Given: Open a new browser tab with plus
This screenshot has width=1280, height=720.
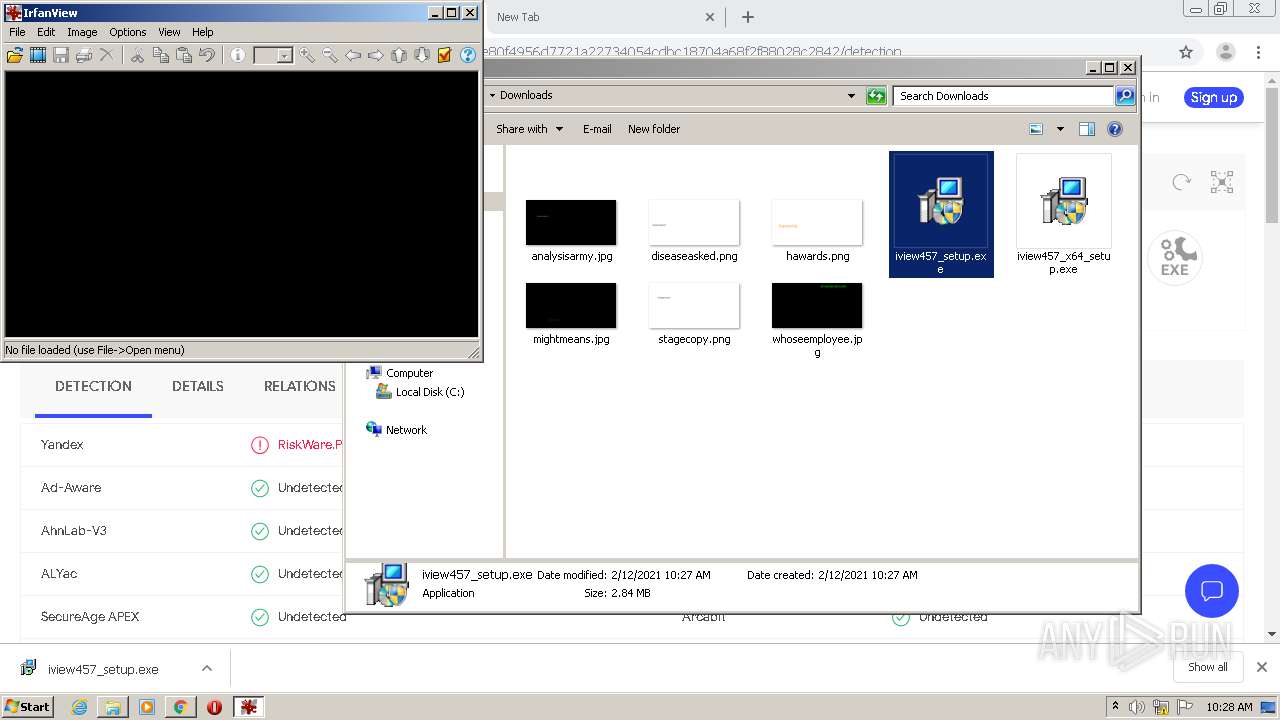Looking at the screenshot, I should (x=748, y=17).
